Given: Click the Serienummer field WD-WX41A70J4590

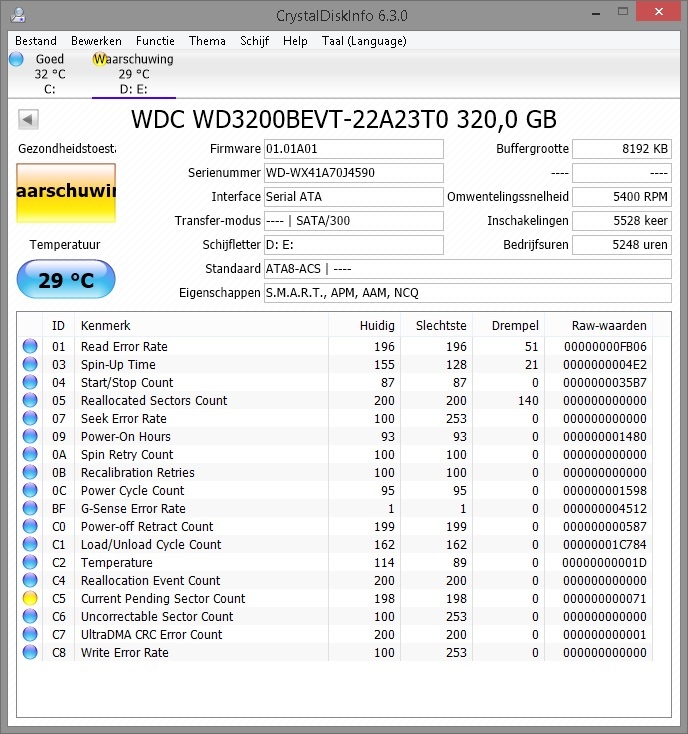Looking at the screenshot, I should coord(354,173).
